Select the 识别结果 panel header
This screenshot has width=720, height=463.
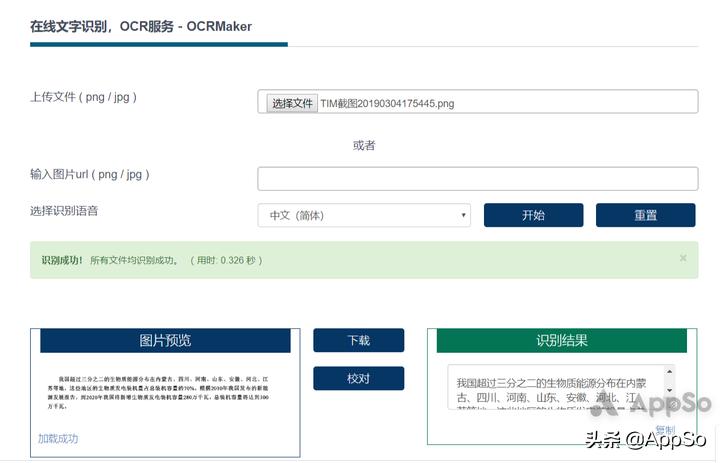tap(562, 340)
